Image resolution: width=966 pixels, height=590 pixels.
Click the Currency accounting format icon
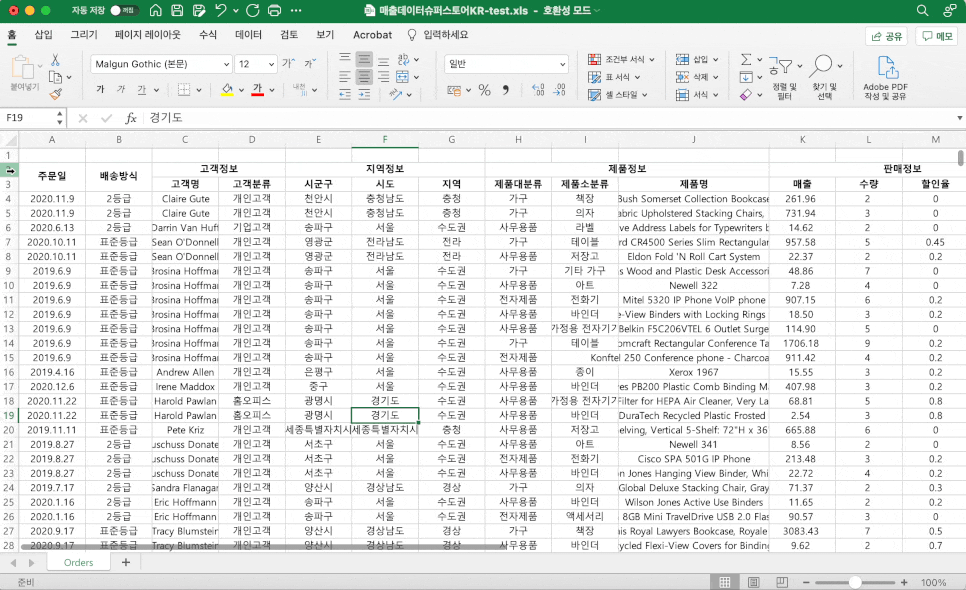click(x=454, y=91)
